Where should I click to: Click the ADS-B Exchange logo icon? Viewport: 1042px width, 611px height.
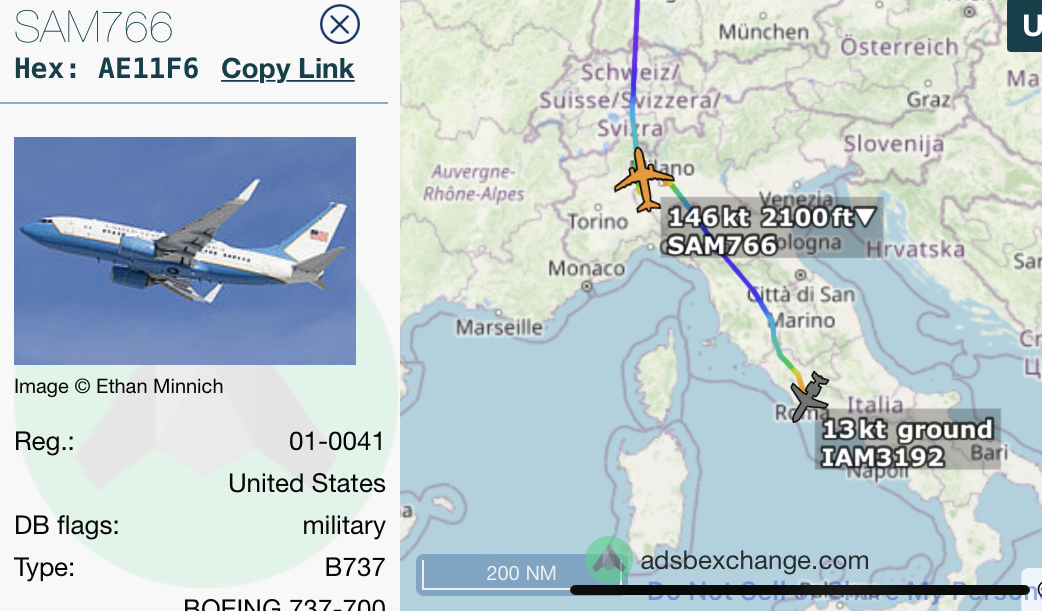point(608,561)
